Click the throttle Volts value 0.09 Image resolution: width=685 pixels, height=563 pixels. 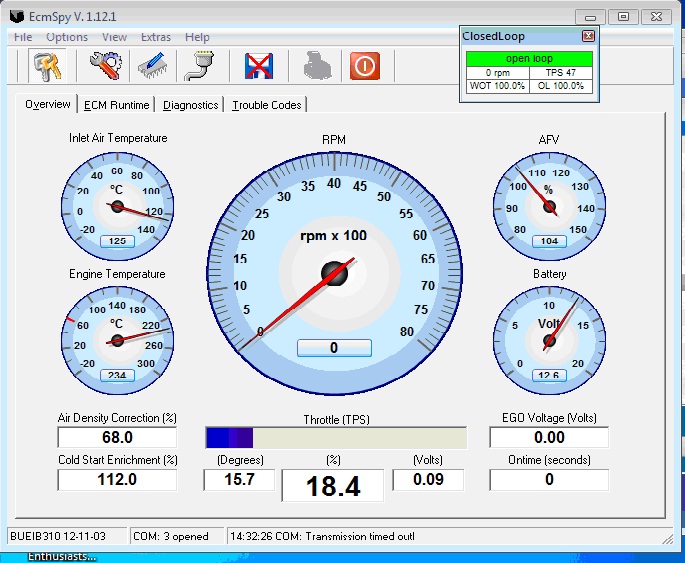coord(428,480)
